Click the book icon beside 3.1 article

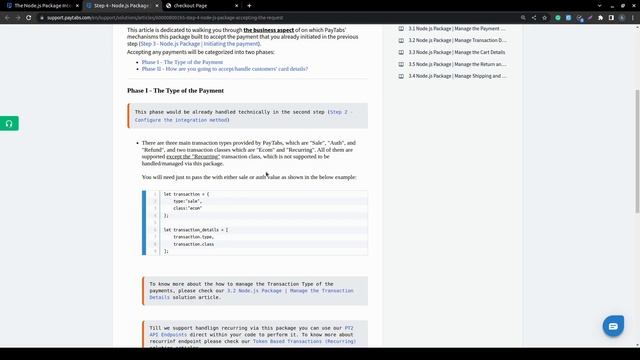click(401, 29)
